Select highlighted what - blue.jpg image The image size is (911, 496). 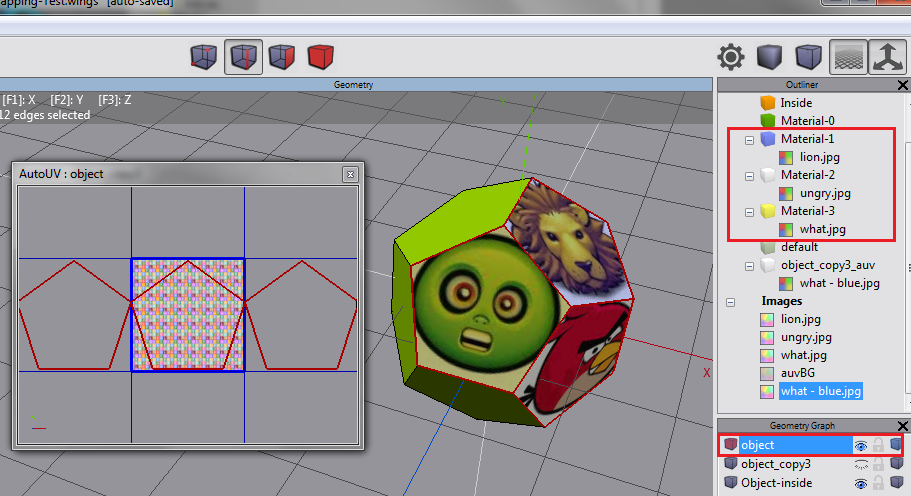[820, 391]
